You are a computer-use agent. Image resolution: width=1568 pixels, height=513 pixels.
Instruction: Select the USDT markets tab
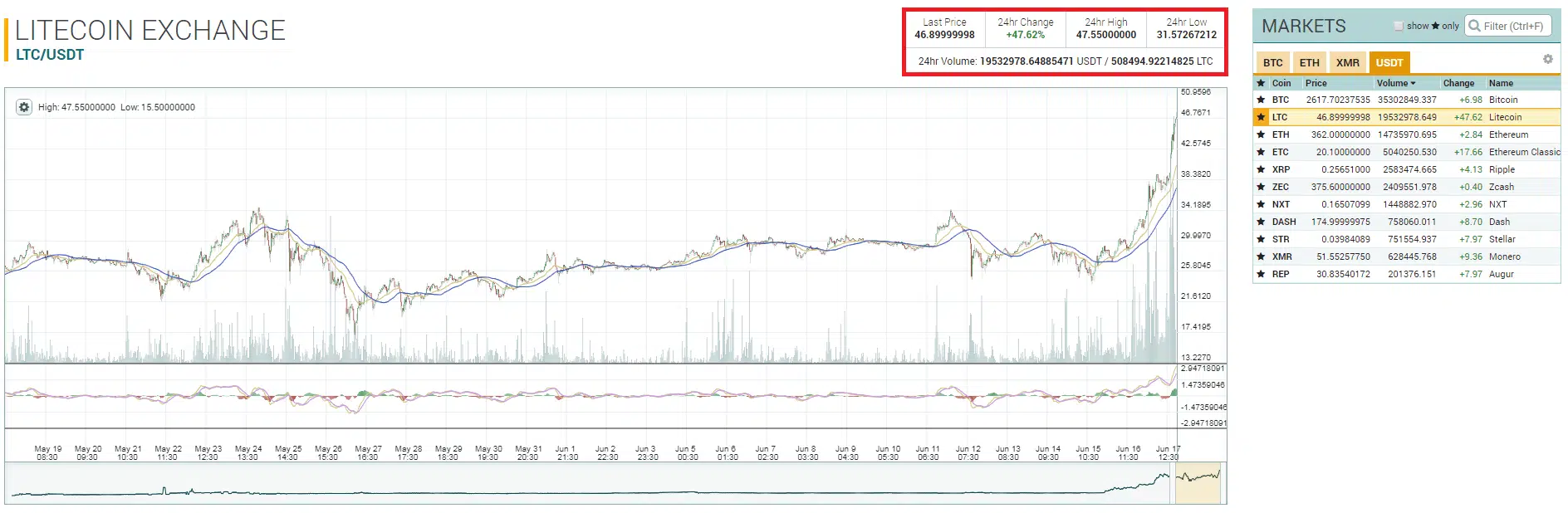point(1389,62)
